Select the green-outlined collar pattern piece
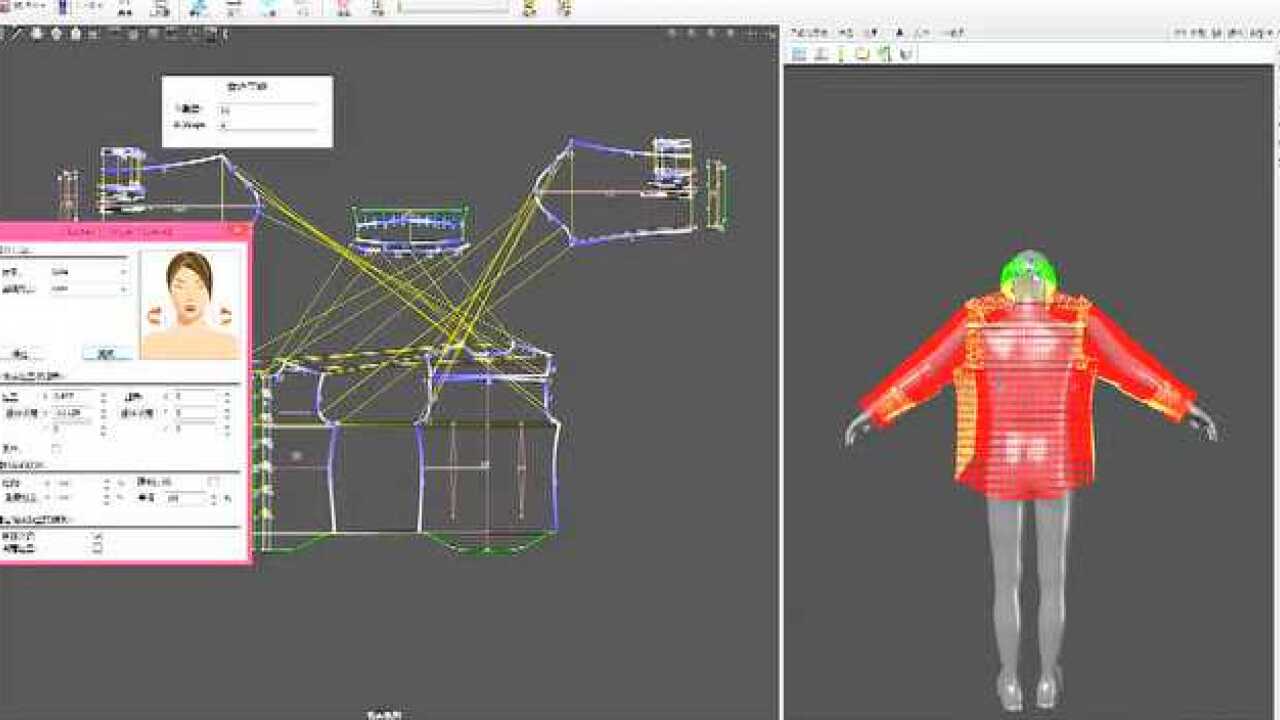 pyautogui.click(x=410, y=229)
